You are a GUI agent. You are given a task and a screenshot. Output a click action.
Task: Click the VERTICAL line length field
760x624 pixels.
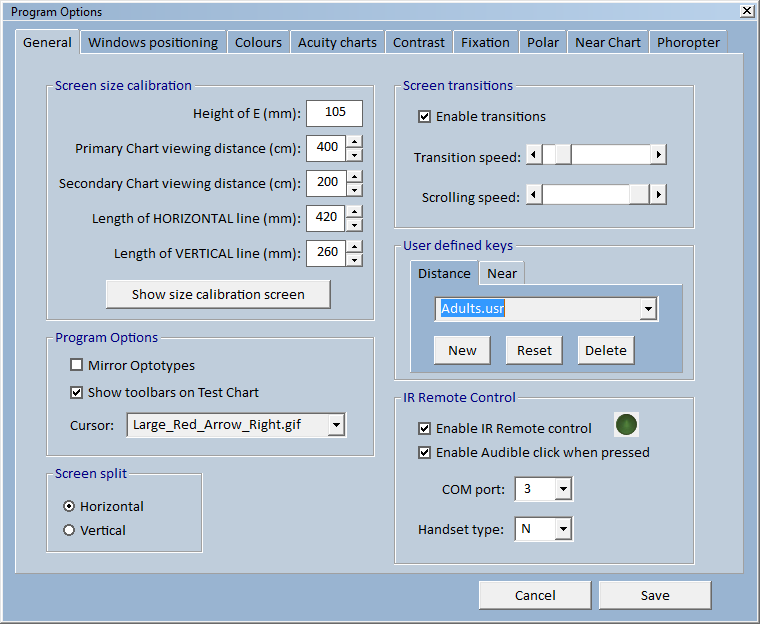[326, 253]
